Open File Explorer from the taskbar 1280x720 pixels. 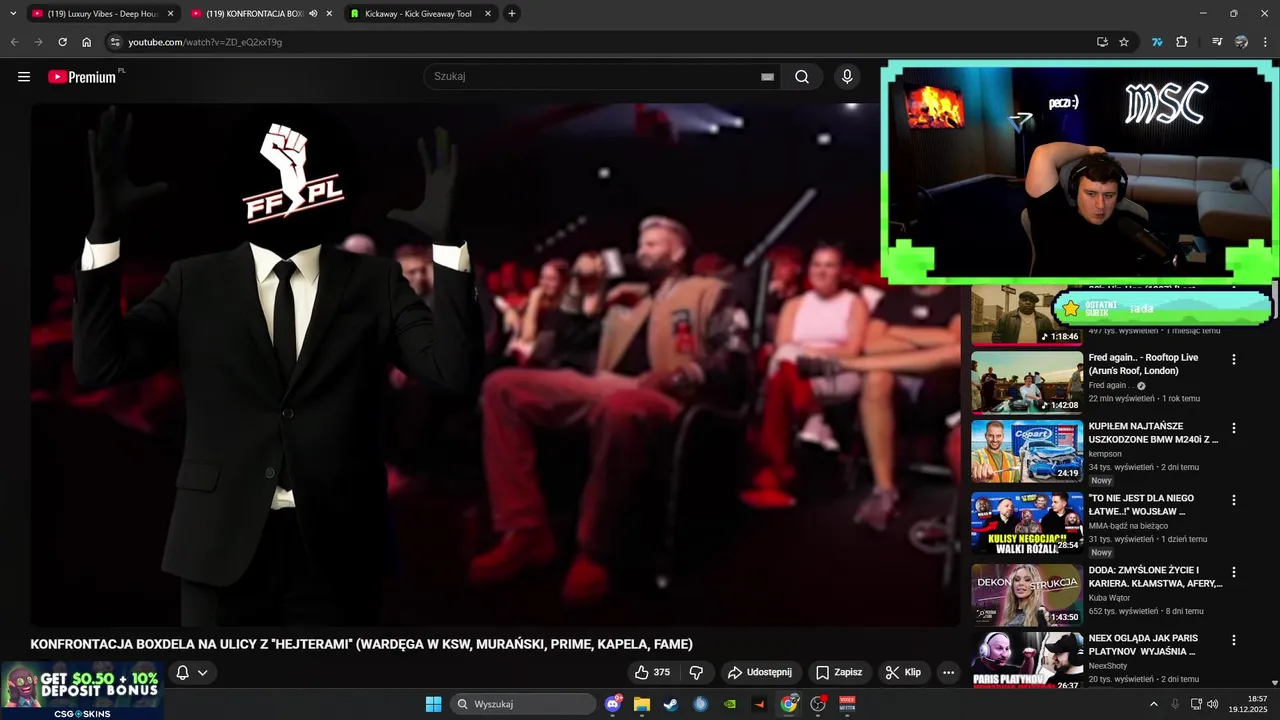coord(642,704)
